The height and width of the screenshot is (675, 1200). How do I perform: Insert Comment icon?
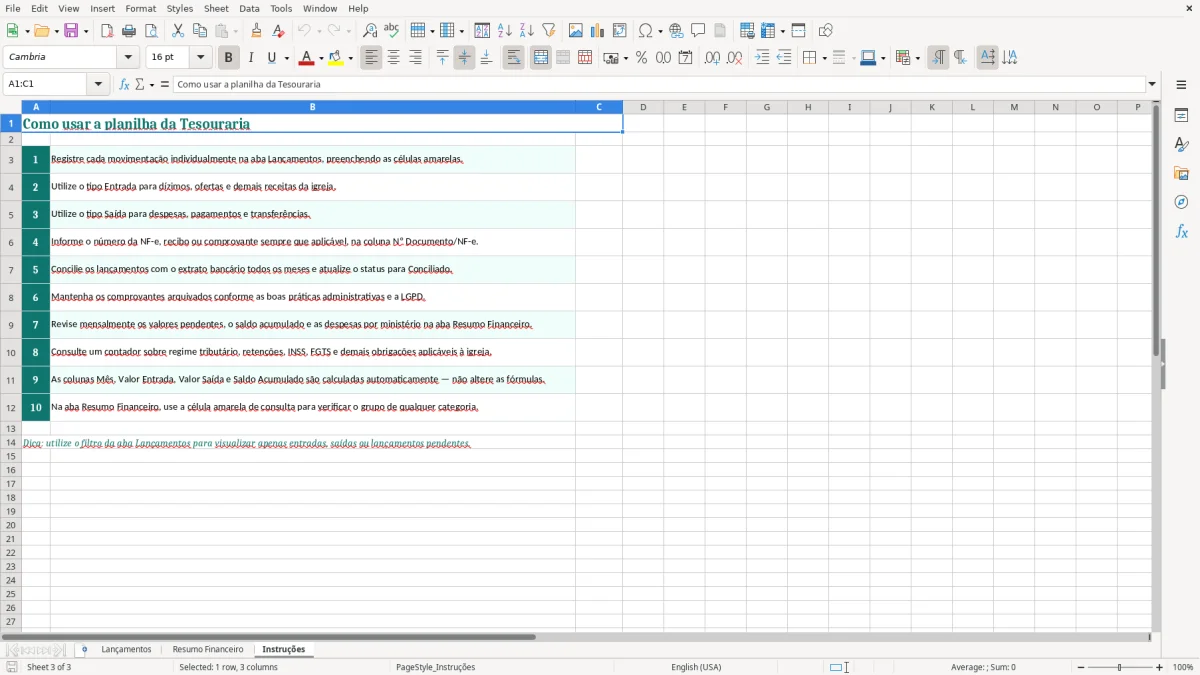pyautogui.click(x=698, y=31)
